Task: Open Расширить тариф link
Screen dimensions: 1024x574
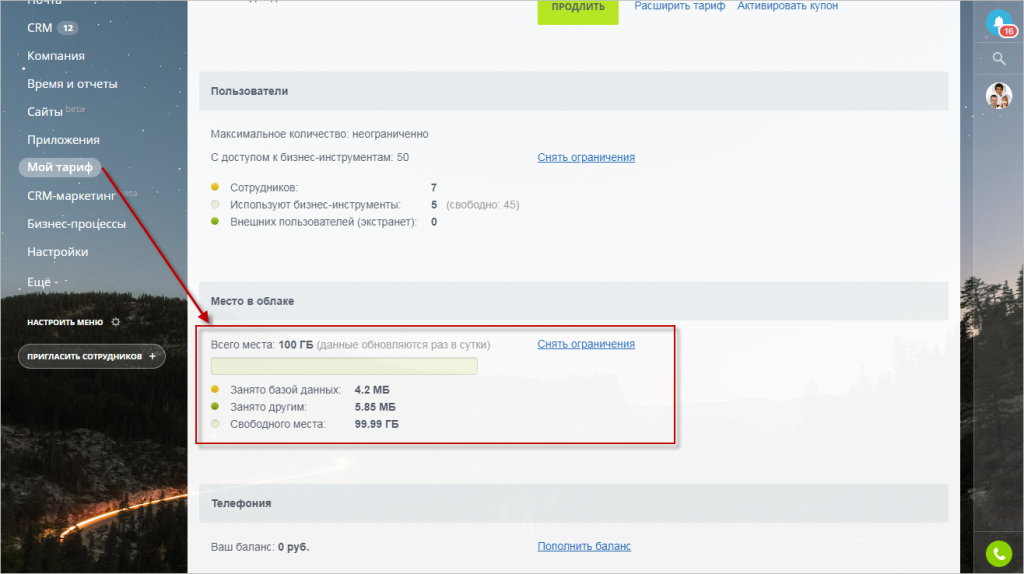Action: point(679,6)
